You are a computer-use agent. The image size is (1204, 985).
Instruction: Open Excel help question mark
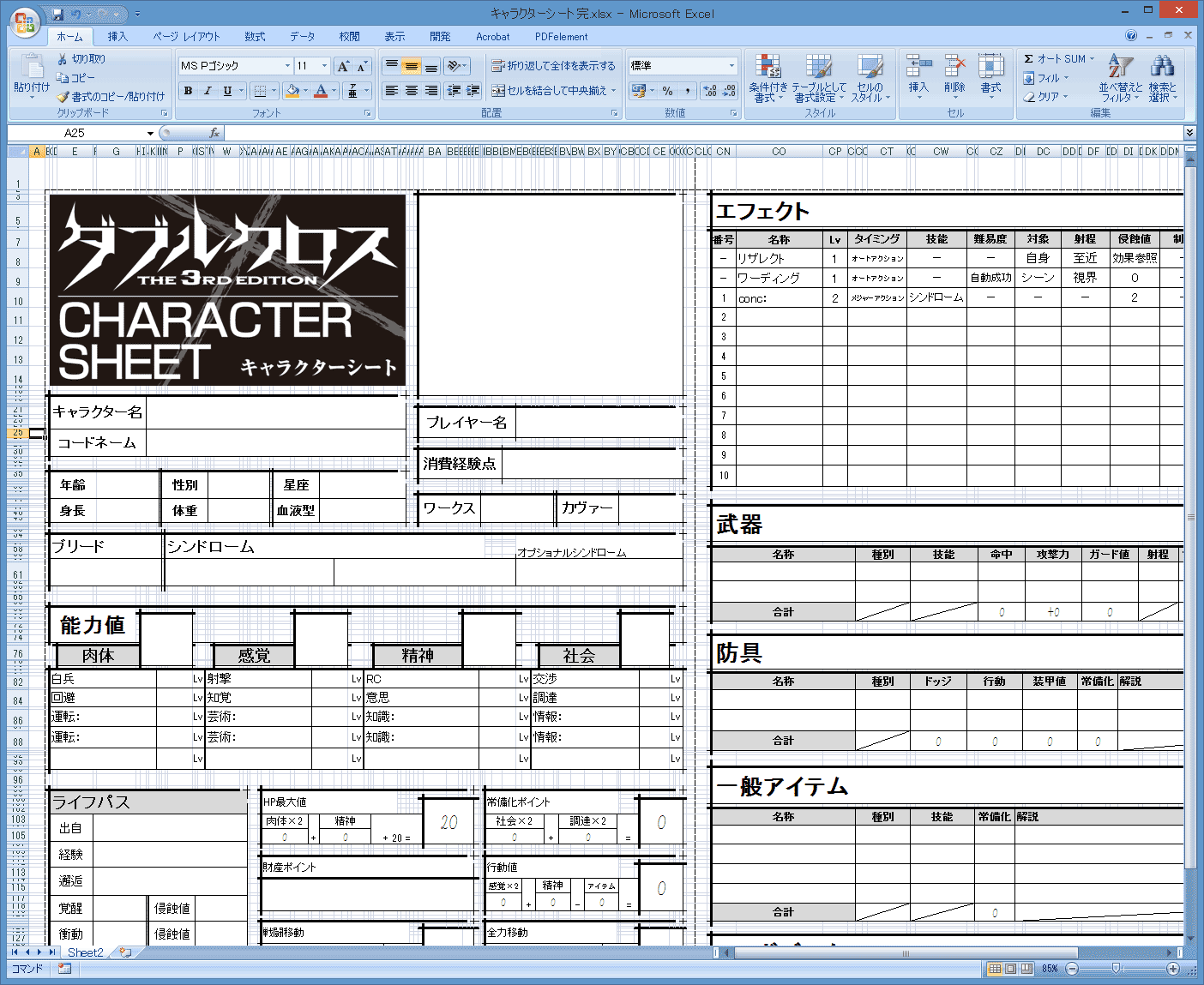click(x=1131, y=36)
